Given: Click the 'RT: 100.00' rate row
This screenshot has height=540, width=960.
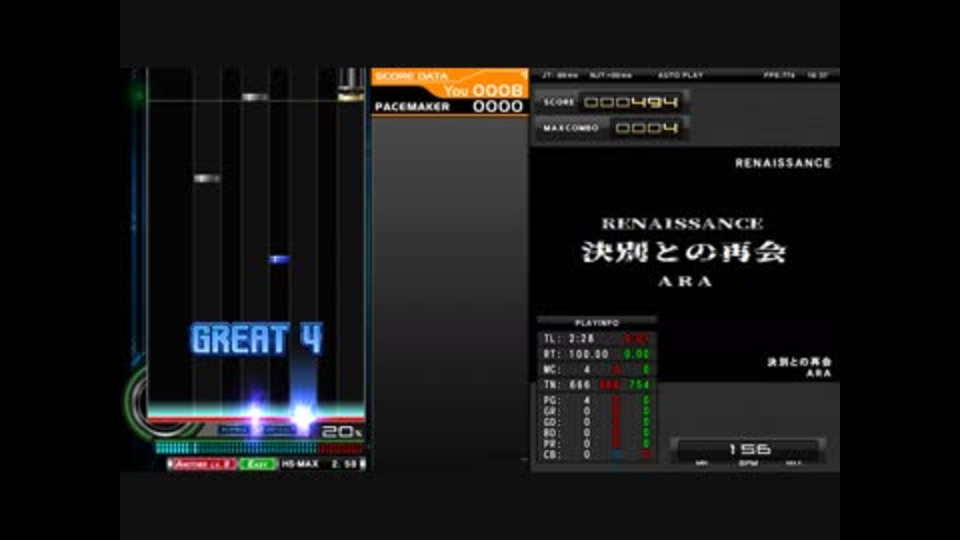Looking at the screenshot, I should (x=597, y=354).
